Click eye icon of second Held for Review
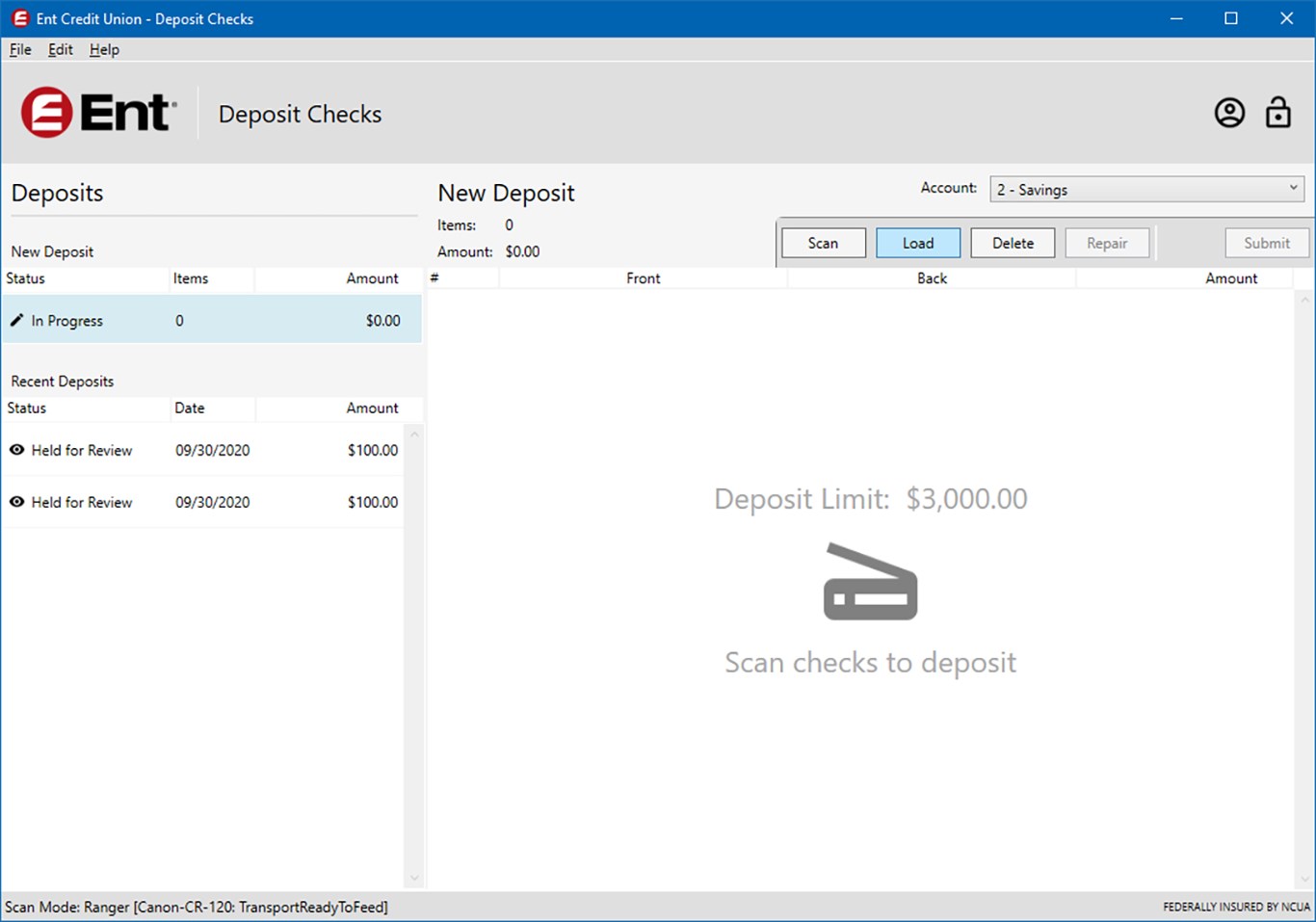The height and width of the screenshot is (922, 1316). [16, 502]
